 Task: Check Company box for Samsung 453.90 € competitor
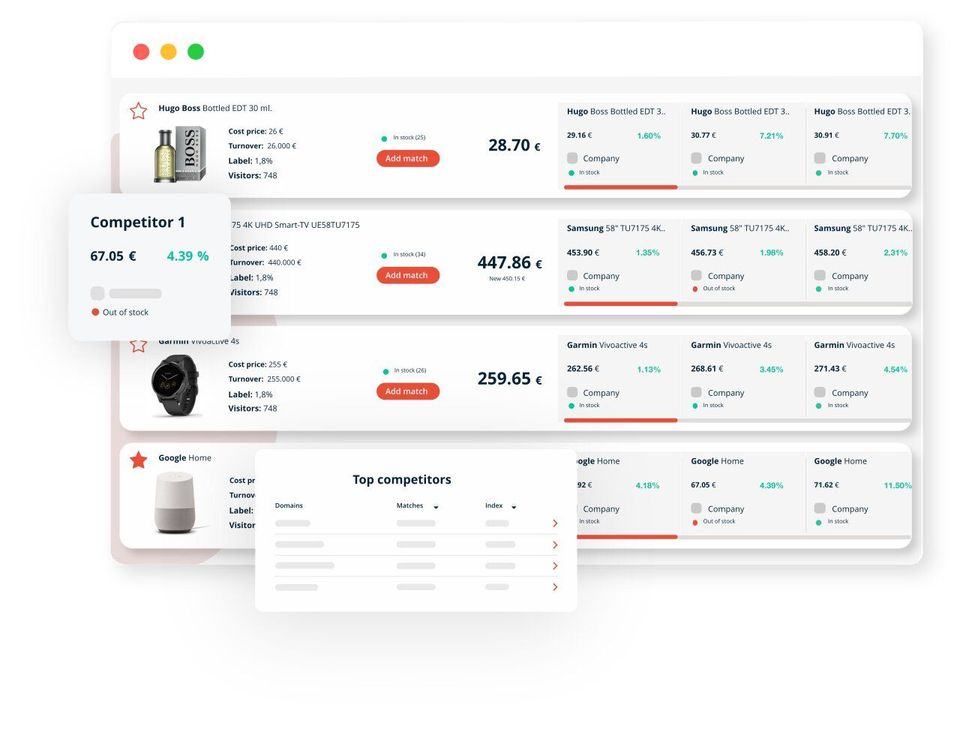[x=572, y=275]
